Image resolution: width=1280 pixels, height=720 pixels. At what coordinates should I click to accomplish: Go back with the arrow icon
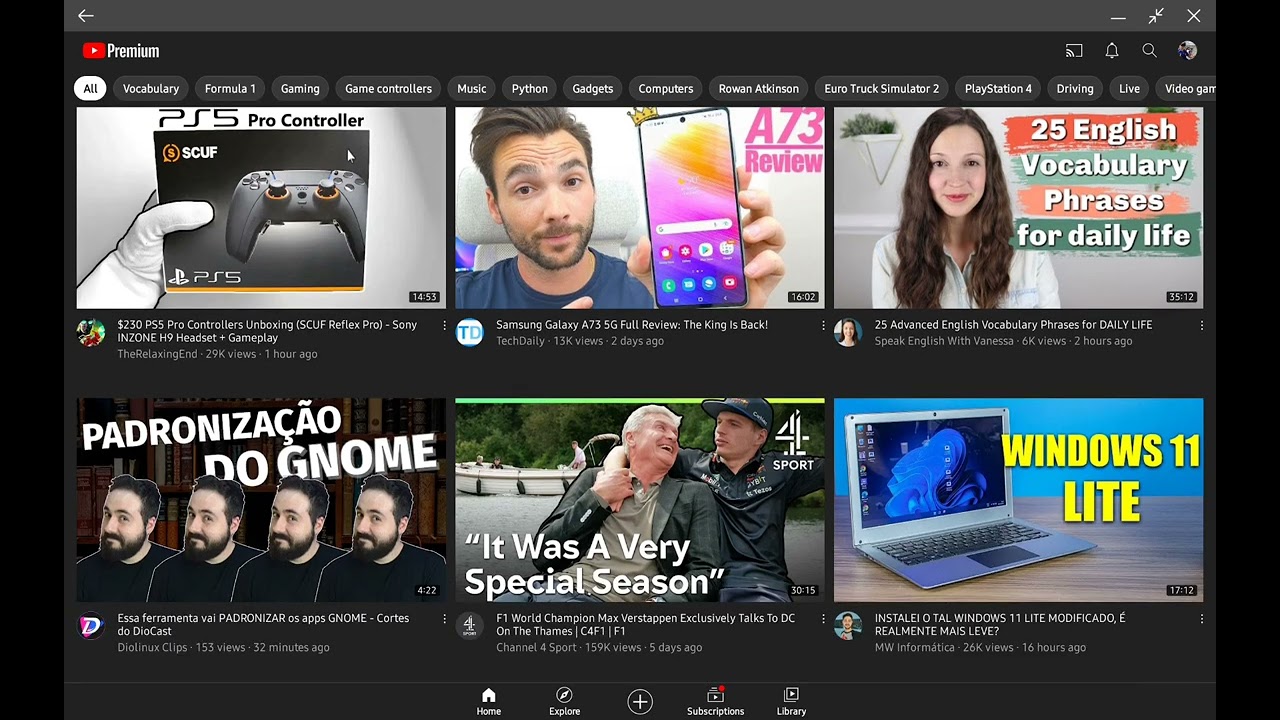pos(86,15)
